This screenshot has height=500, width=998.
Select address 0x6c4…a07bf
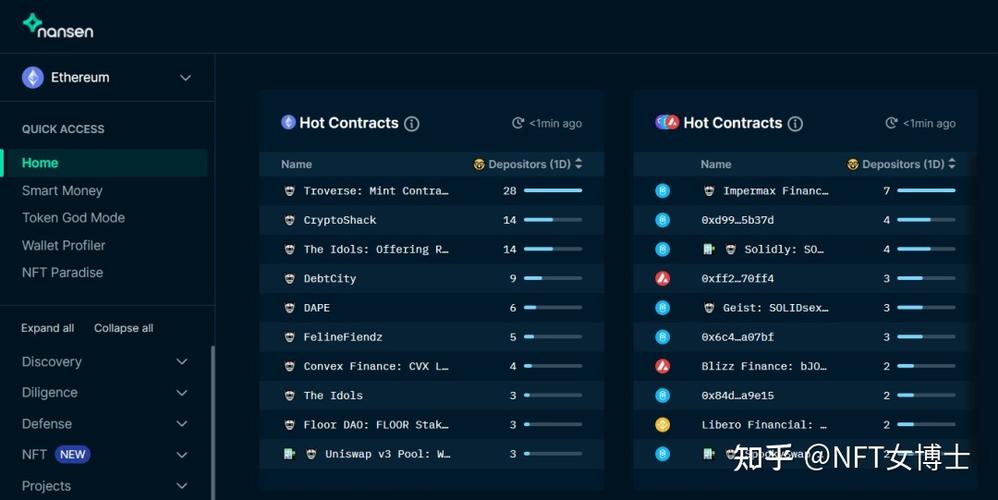[x=738, y=337]
